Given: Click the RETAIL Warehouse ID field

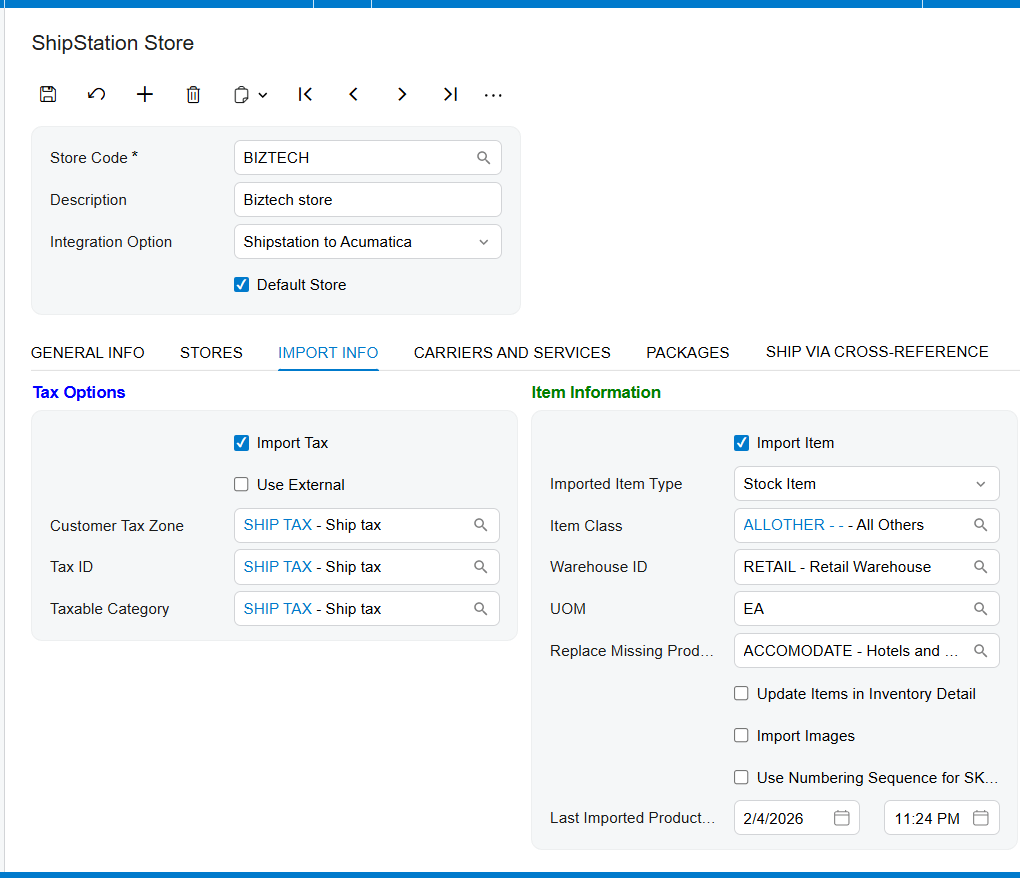Looking at the screenshot, I should click(x=866, y=566).
